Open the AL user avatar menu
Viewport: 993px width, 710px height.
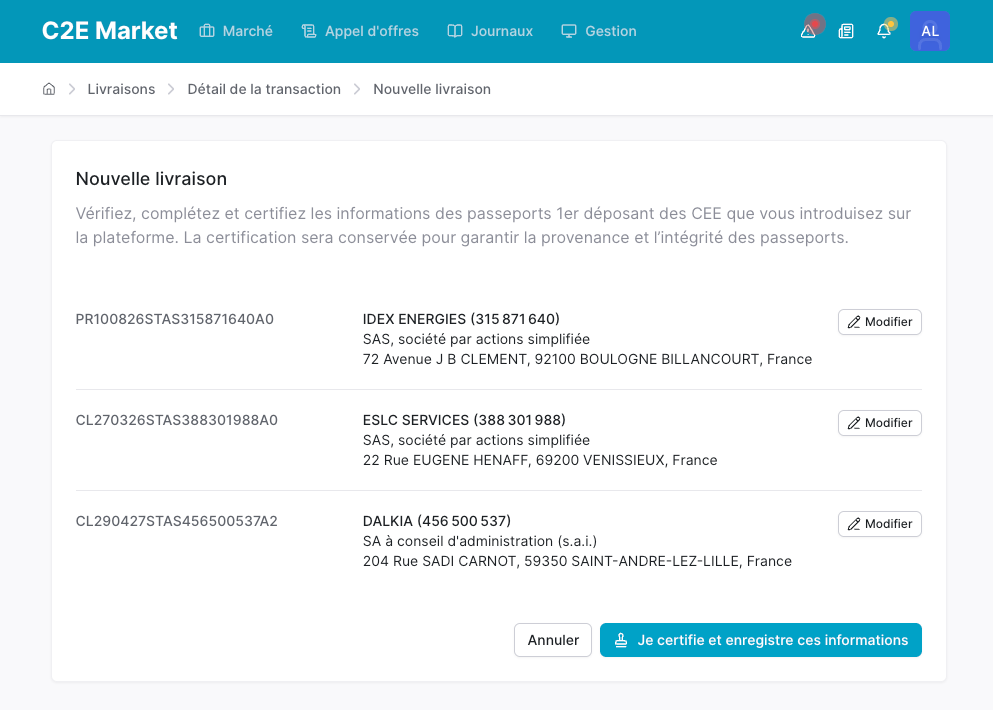pos(930,31)
